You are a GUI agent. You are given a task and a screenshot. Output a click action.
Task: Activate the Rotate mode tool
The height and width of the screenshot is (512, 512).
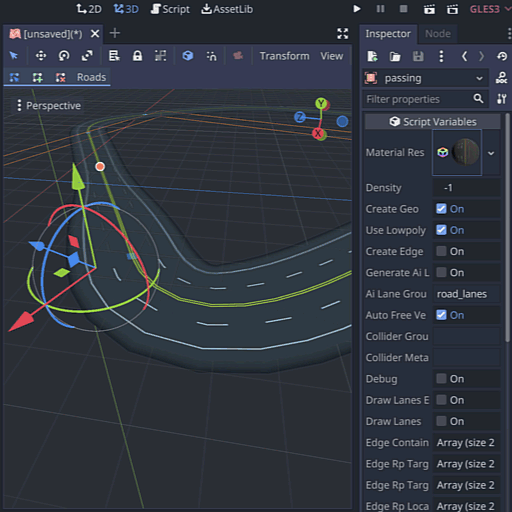pos(64,56)
